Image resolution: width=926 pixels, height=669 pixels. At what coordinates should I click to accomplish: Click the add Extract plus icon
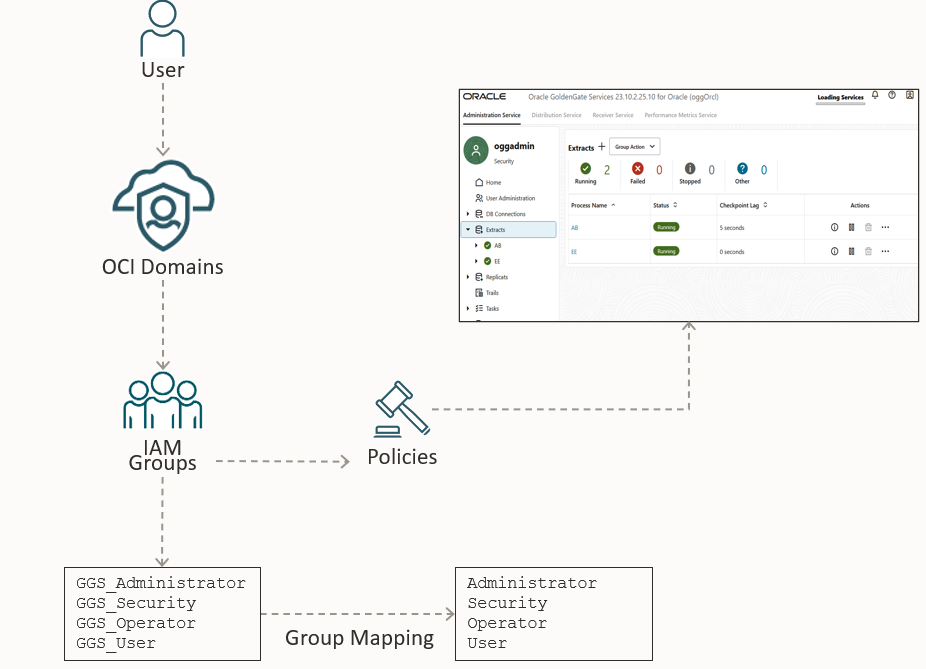(601, 147)
